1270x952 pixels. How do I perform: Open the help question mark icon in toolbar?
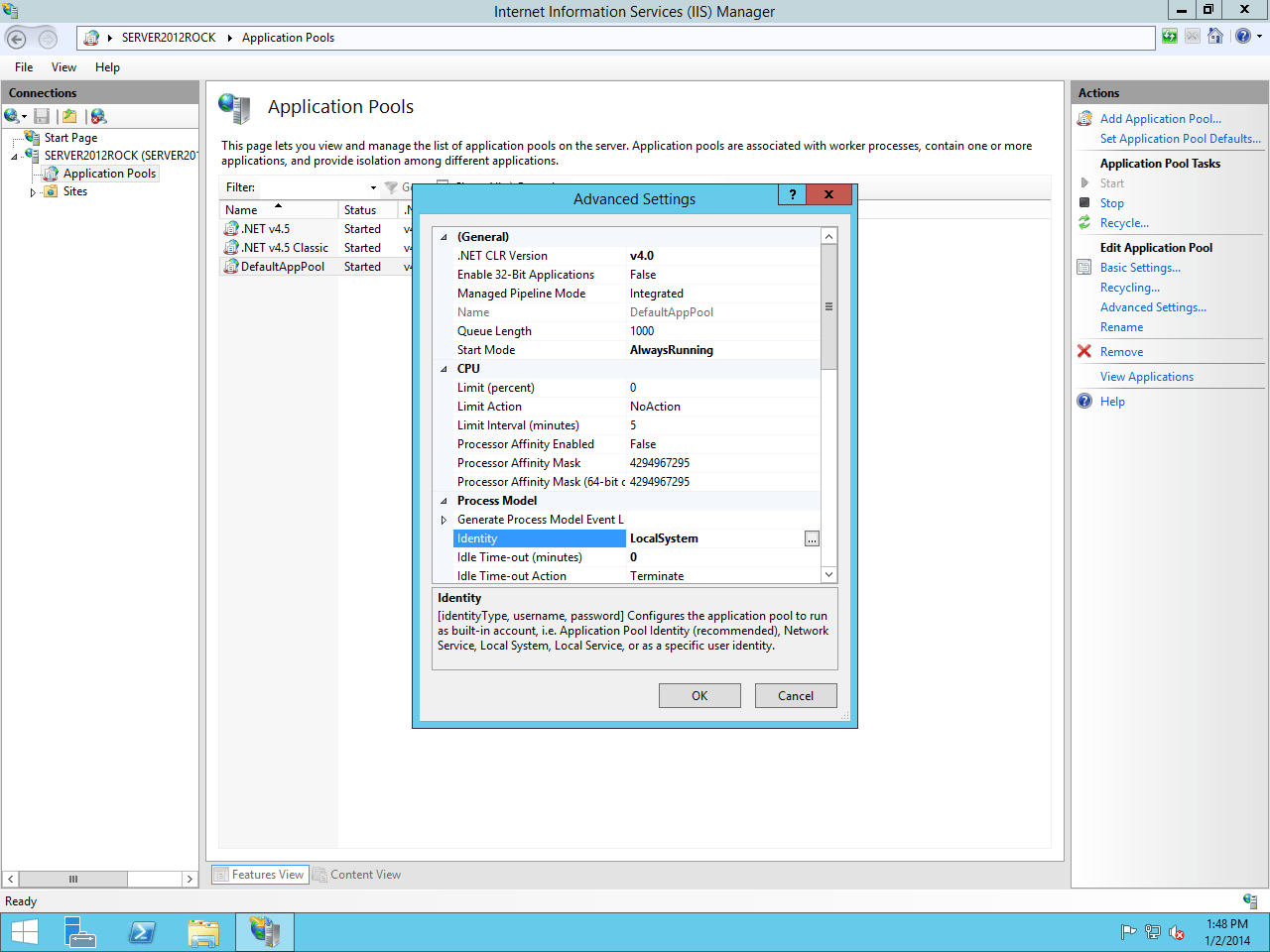click(x=1243, y=37)
